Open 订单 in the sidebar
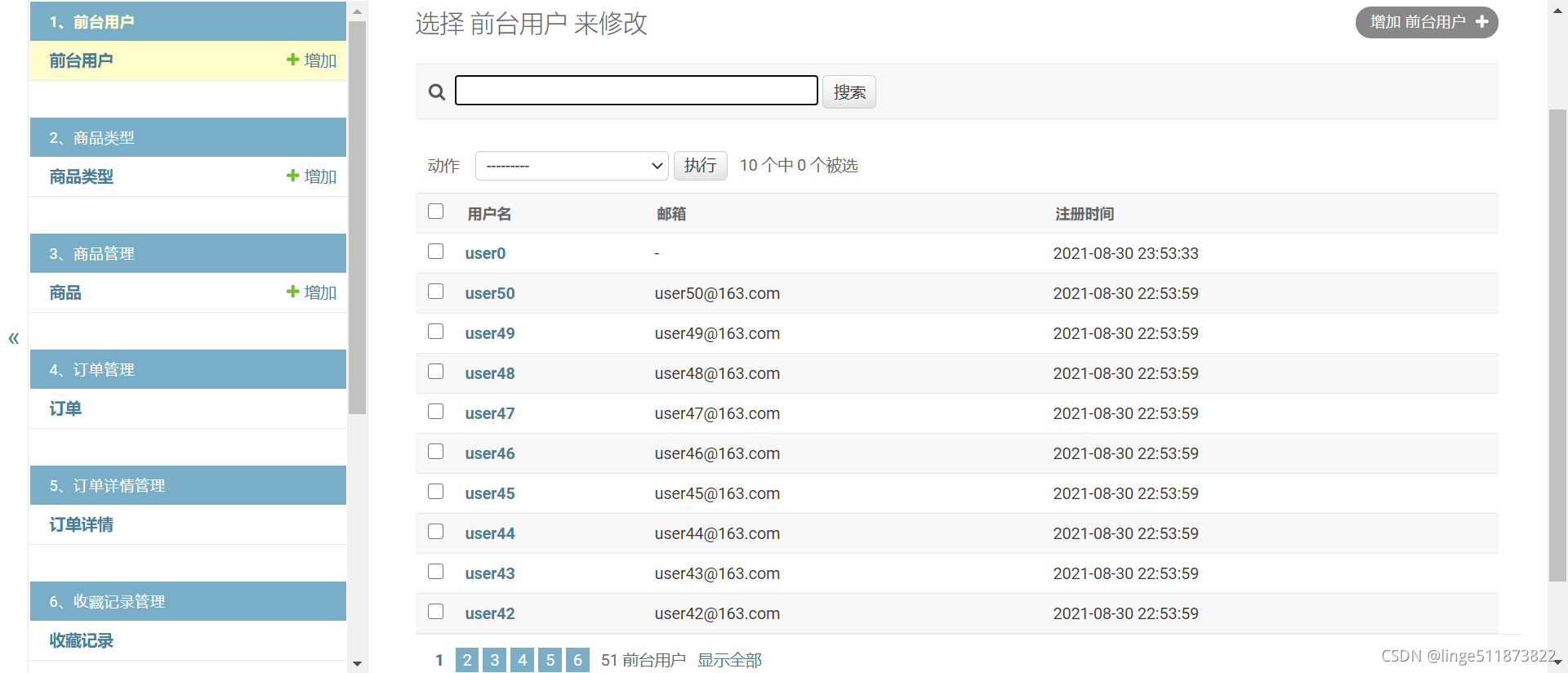Screen dimensions: 1568x673 point(65,408)
